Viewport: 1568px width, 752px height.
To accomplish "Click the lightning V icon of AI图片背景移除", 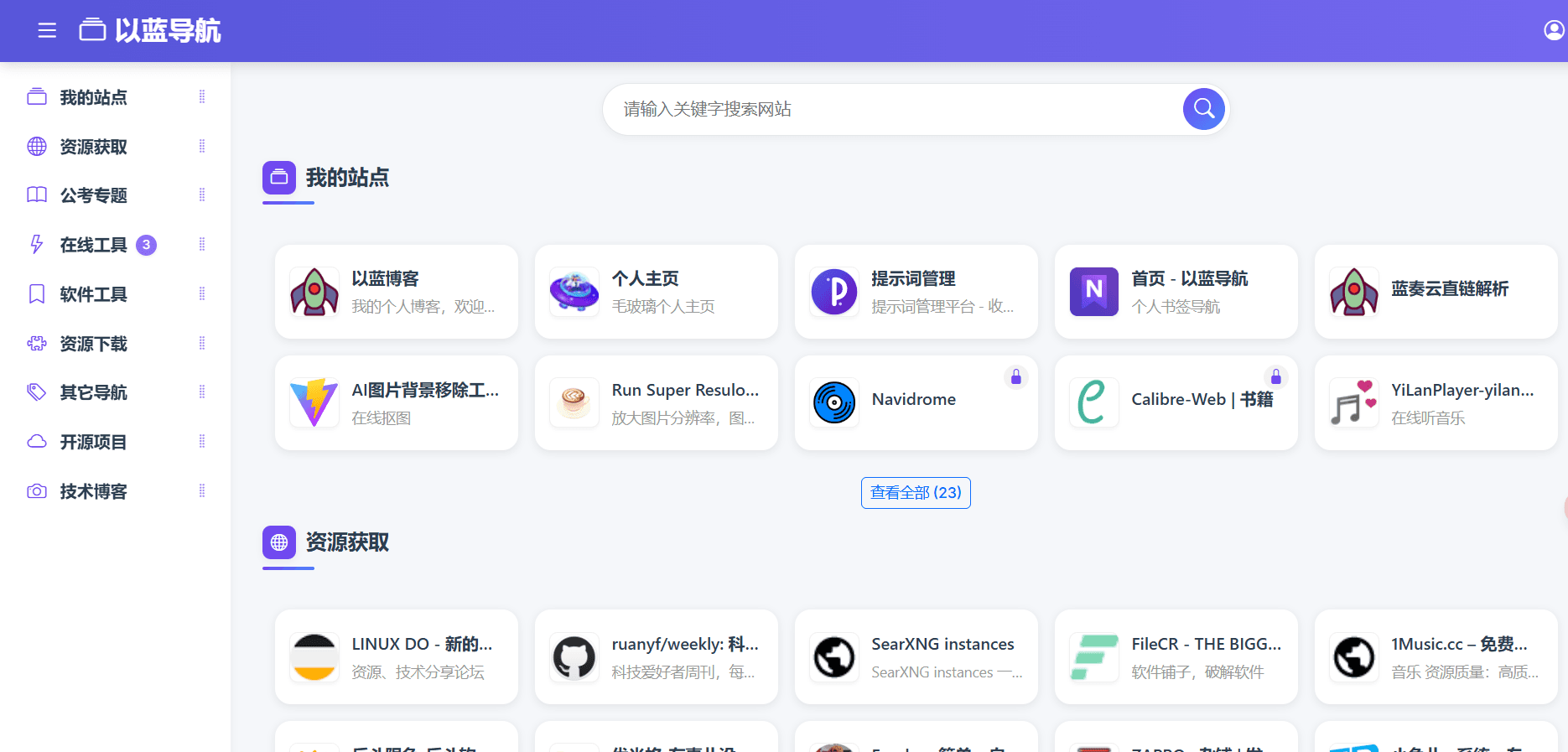I will pyautogui.click(x=314, y=403).
